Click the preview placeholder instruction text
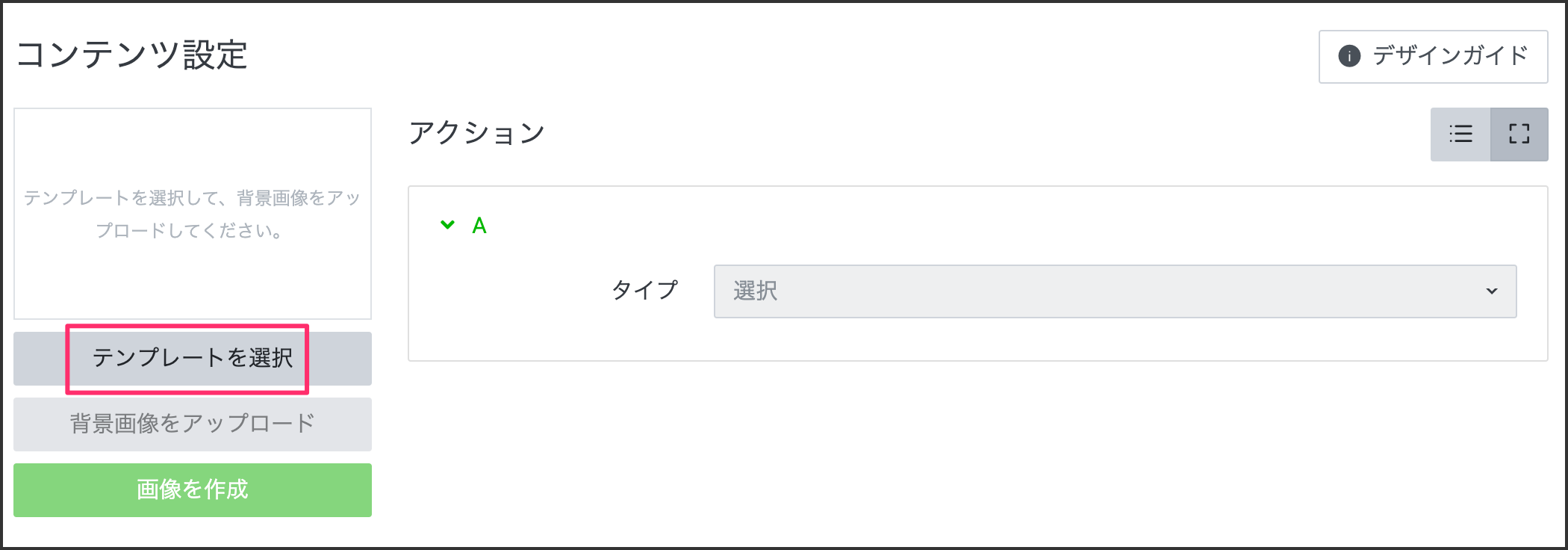The image size is (1568, 550). pyautogui.click(x=192, y=214)
